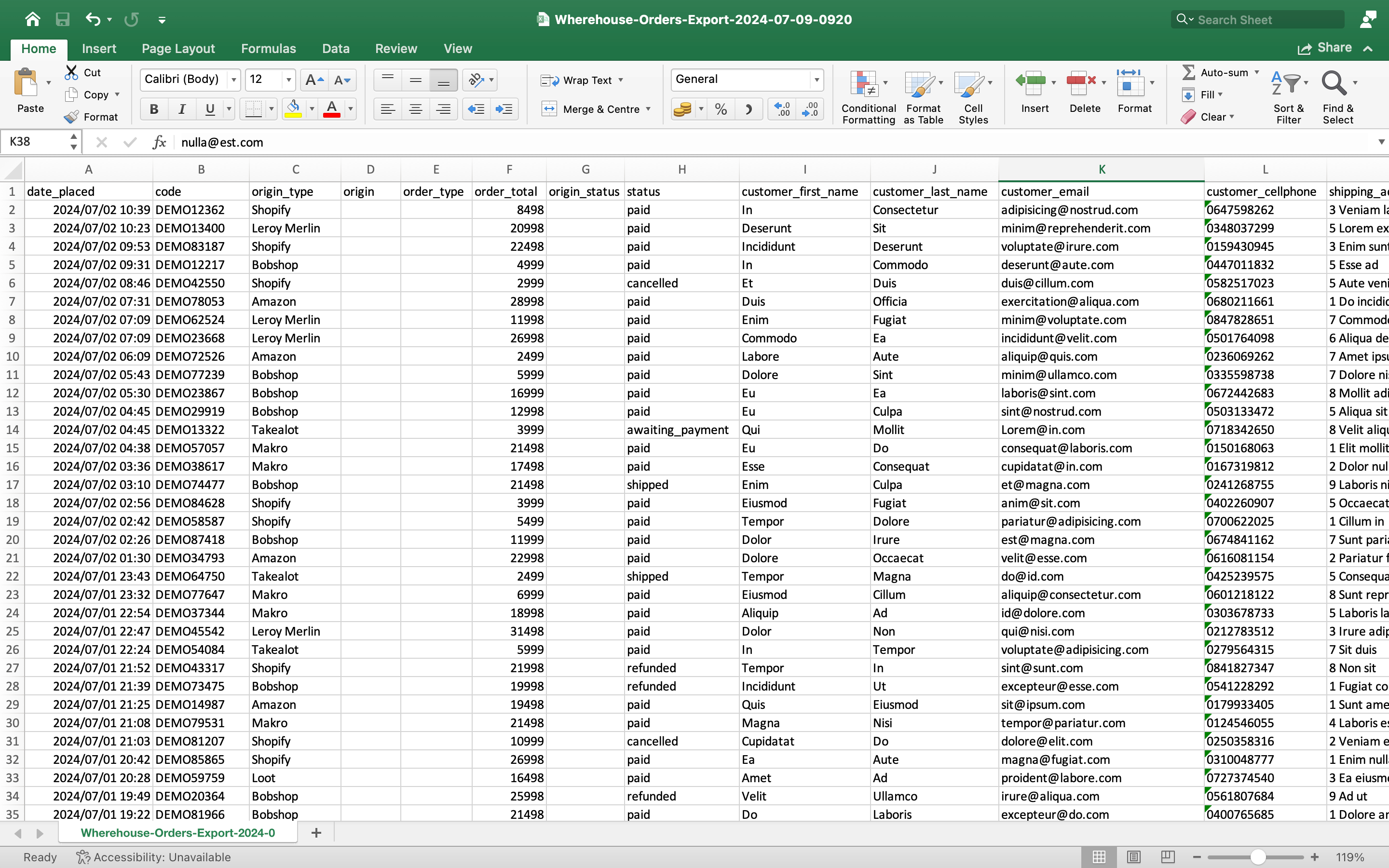This screenshot has height=868, width=1389.
Task: Toggle Bold formatting
Action: tap(154, 109)
